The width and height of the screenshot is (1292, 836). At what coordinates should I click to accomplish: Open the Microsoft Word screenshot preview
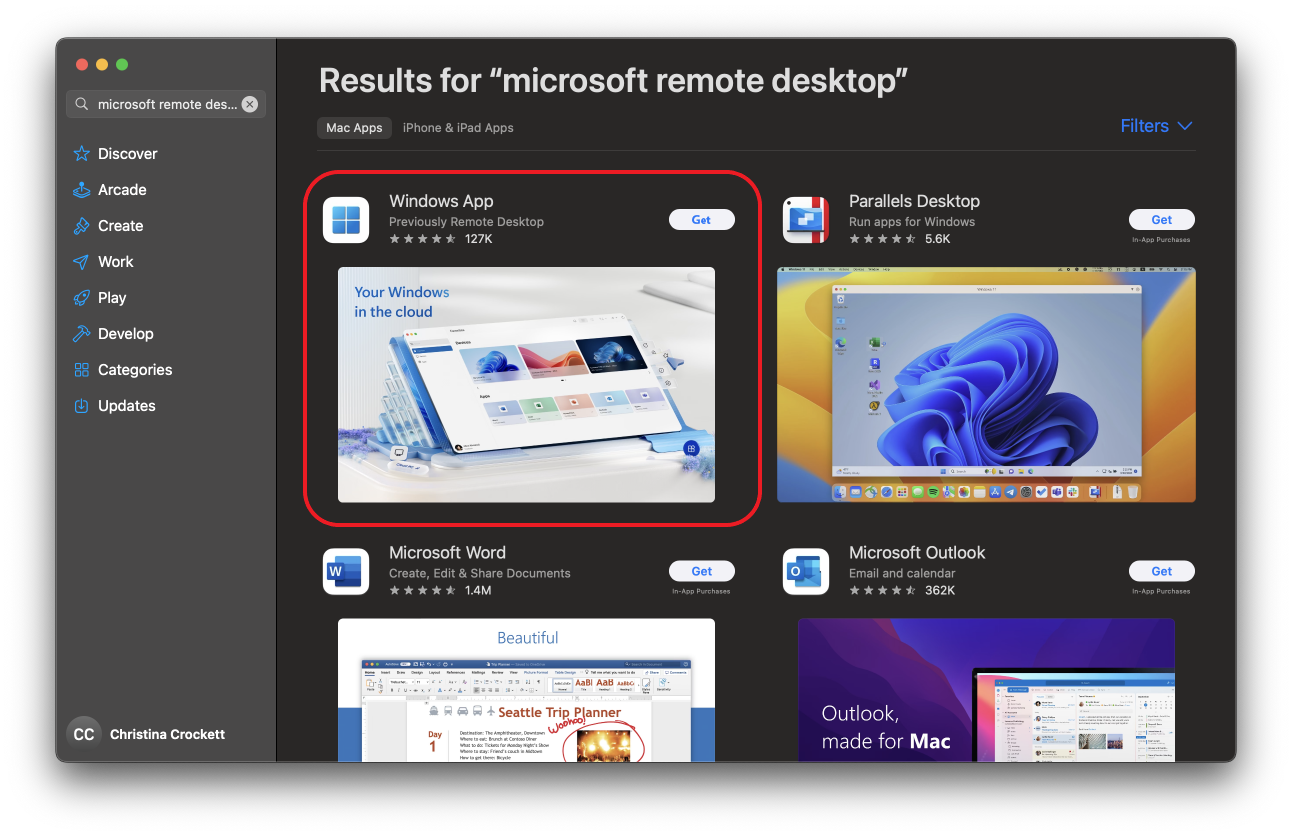coord(526,690)
